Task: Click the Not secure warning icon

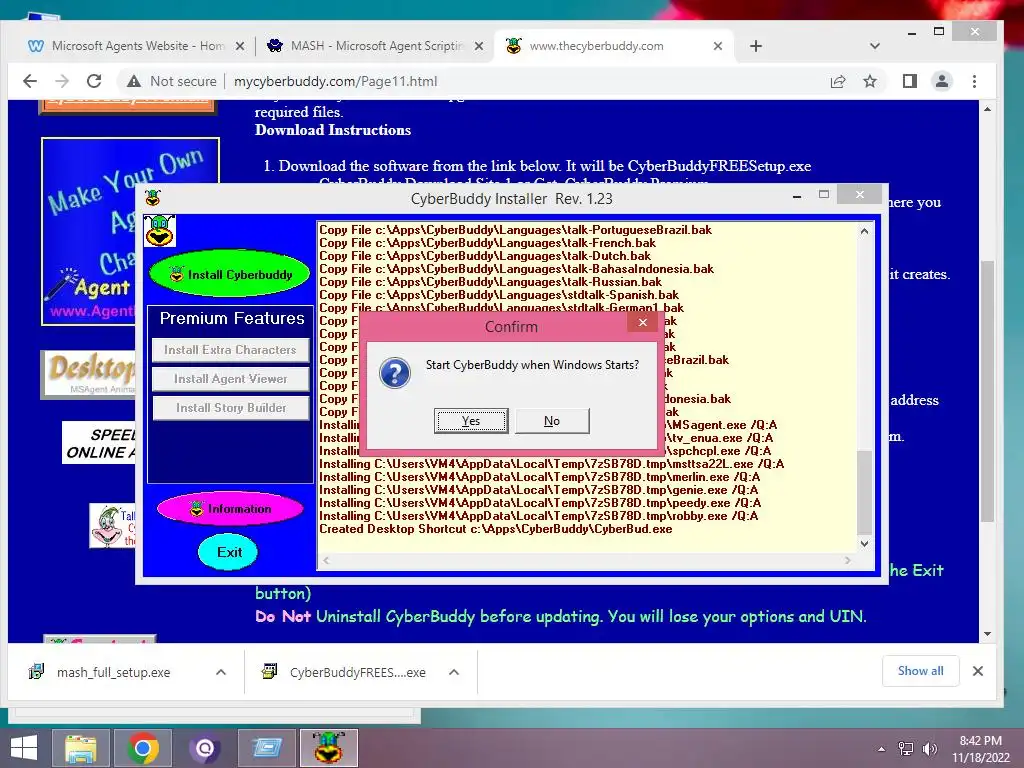Action: pos(134,81)
